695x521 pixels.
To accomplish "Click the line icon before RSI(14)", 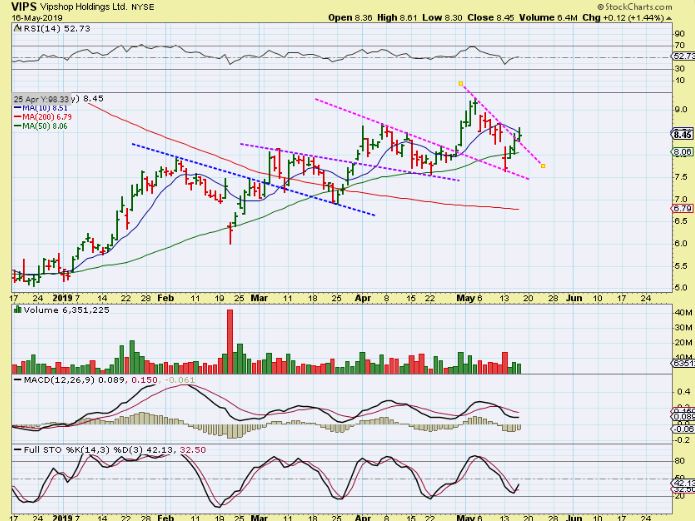I will click(17, 28).
